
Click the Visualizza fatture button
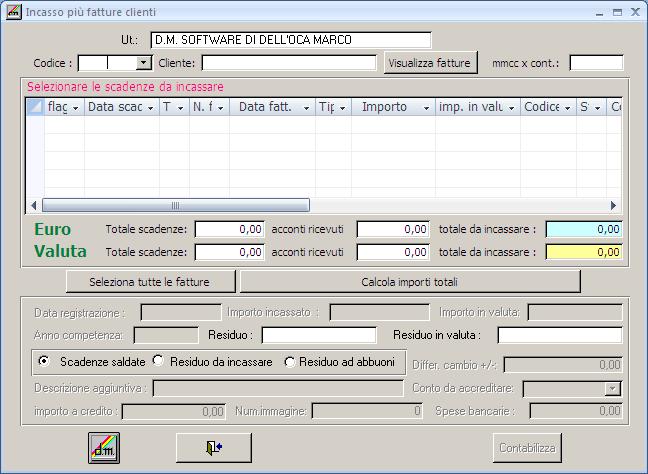coord(430,63)
